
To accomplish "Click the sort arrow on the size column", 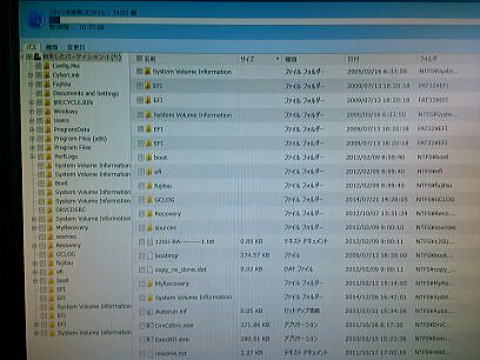I will tap(277, 59).
